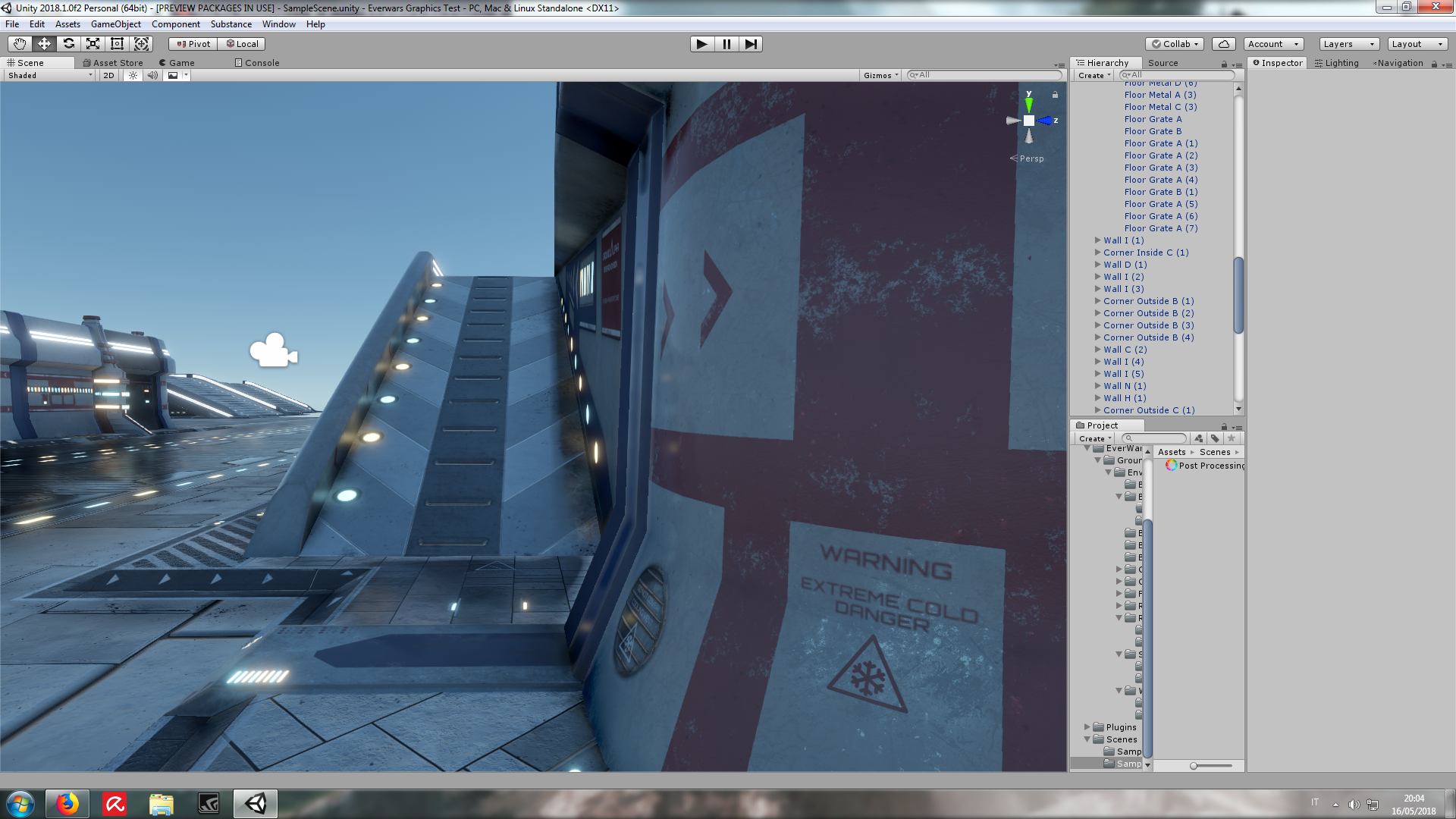
Task: Select the Hand tool
Action: click(x=20, y=44)
